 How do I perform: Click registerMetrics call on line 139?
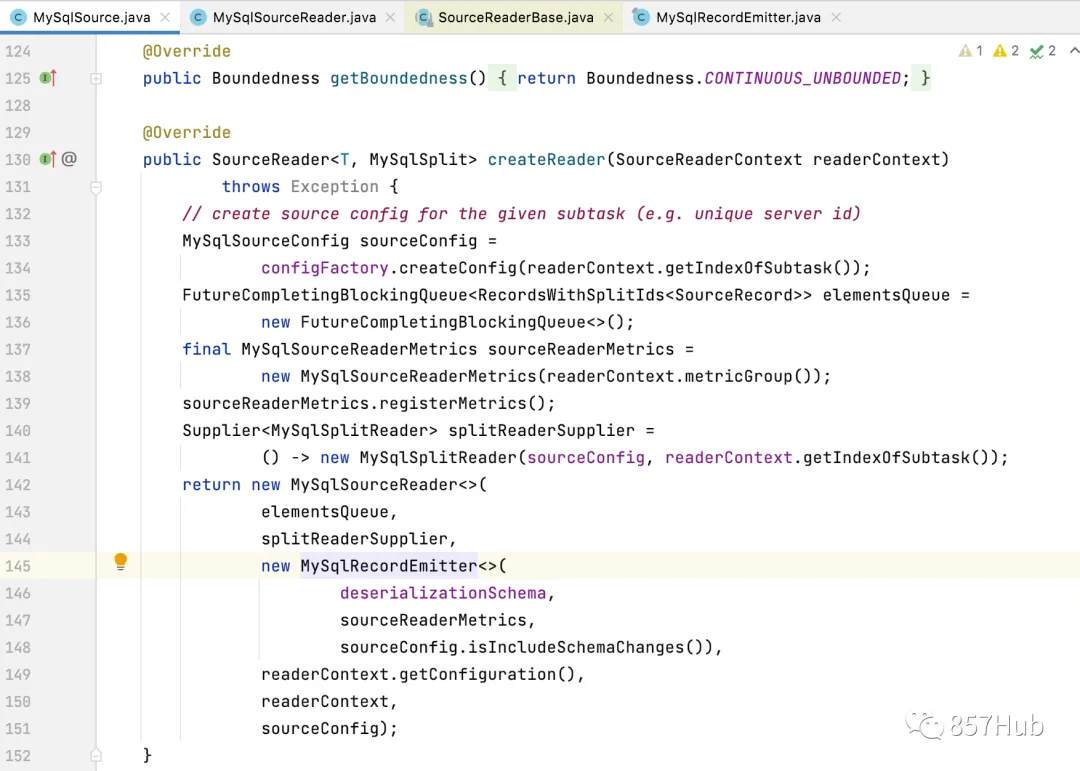click(x=453, y=404)
